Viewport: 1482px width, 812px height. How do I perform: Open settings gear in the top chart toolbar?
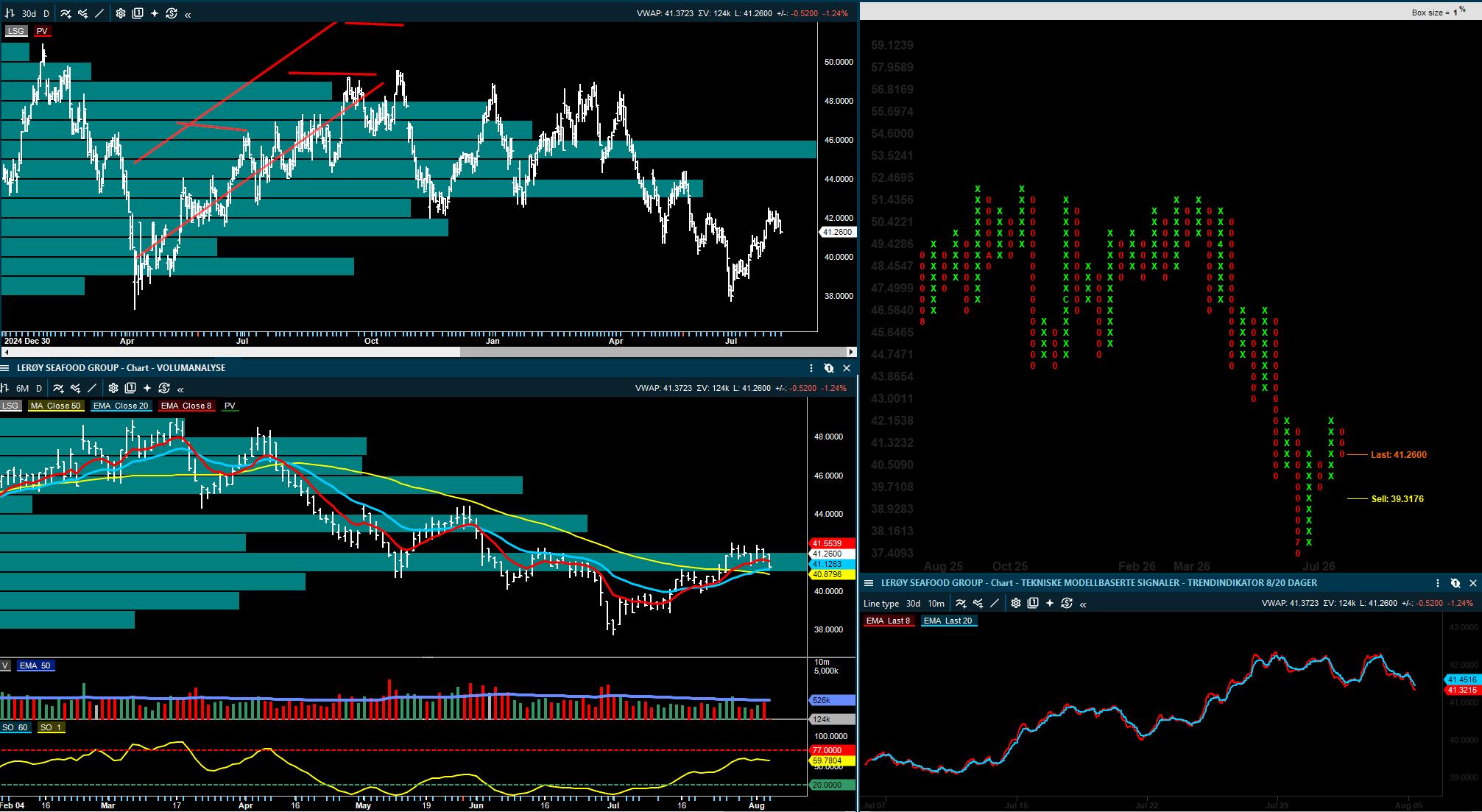pyautogui.click(x=121, y=13)
